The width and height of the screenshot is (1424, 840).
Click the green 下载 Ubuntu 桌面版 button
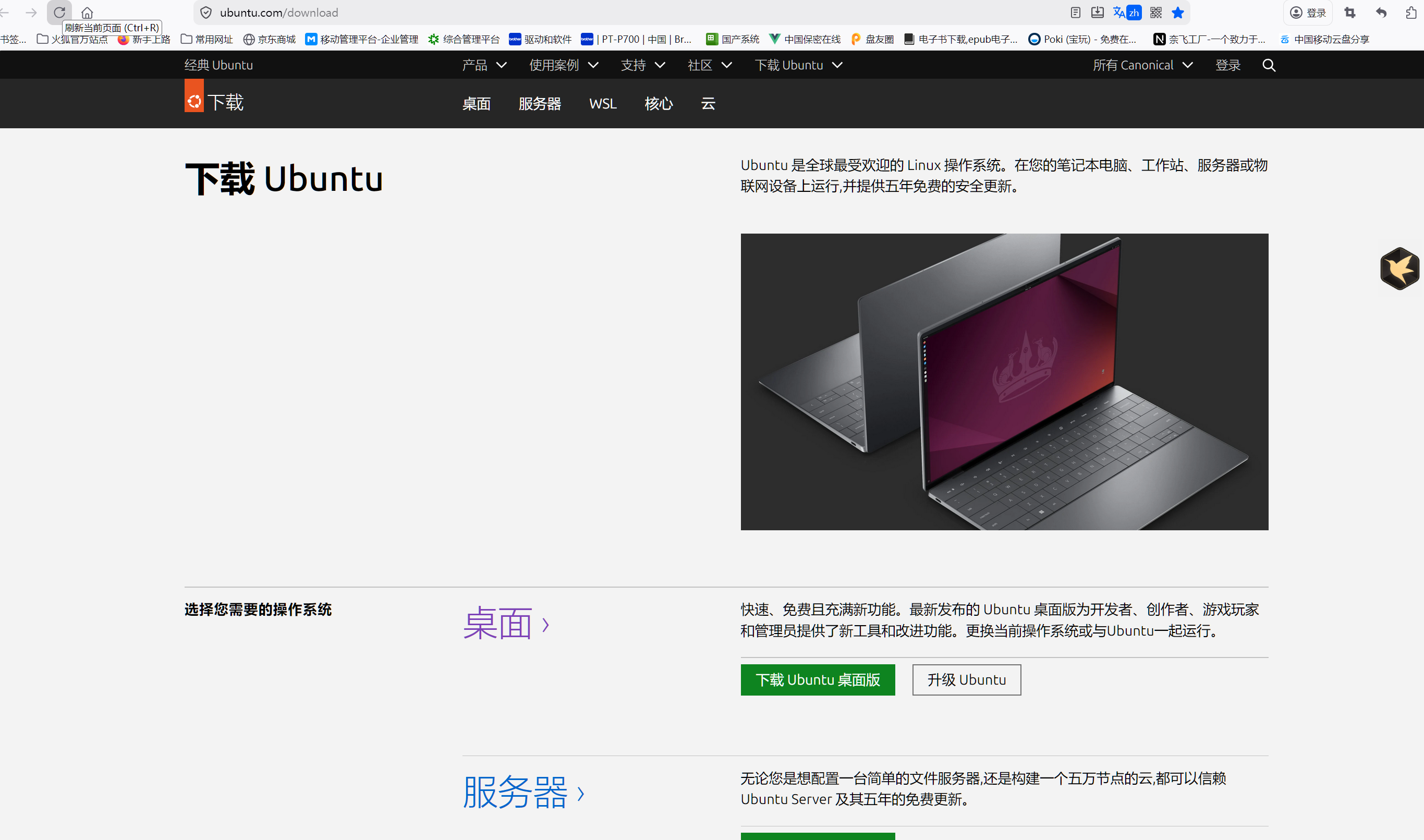pyautogui.click(x=817, y=679)
